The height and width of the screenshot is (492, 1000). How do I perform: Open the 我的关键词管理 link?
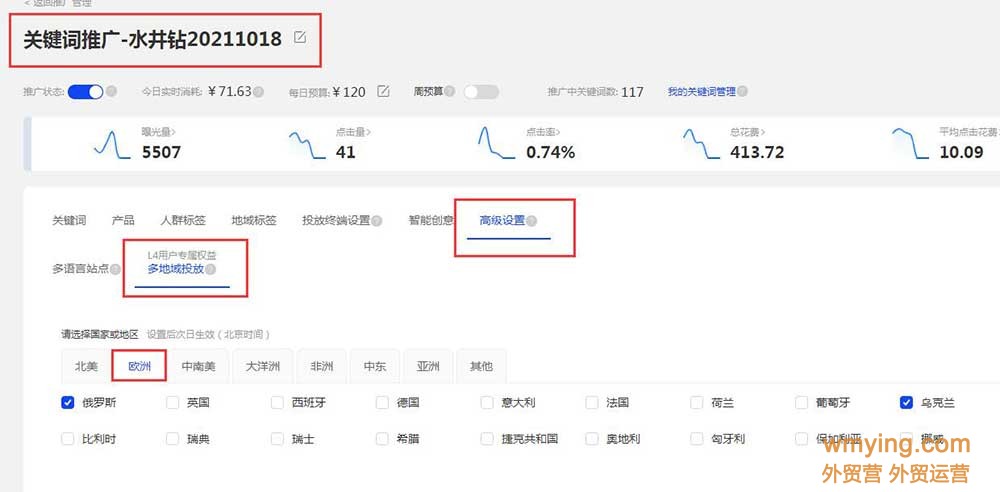(702, 92)
